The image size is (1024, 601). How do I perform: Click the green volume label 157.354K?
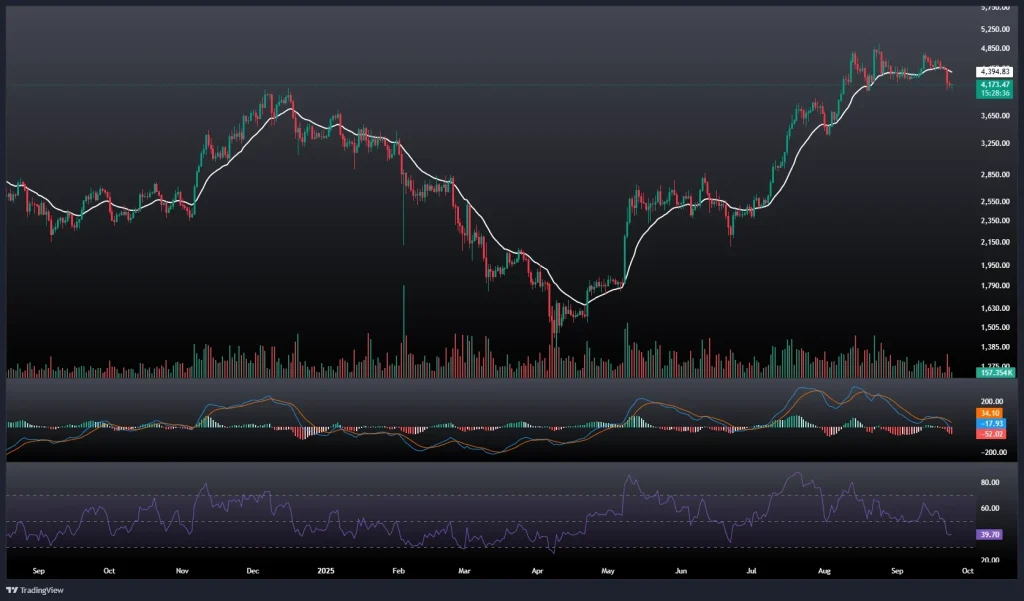[x=996, y=372]
